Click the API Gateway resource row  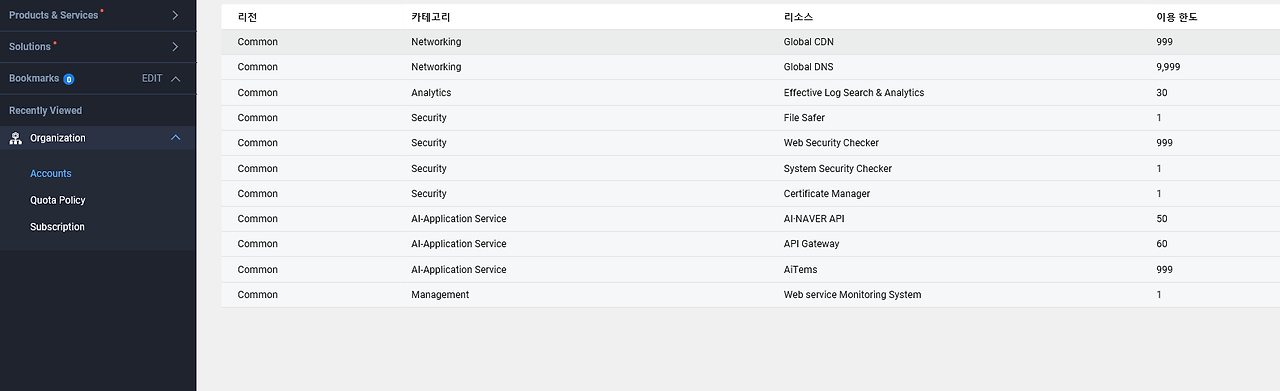(750, 244)
